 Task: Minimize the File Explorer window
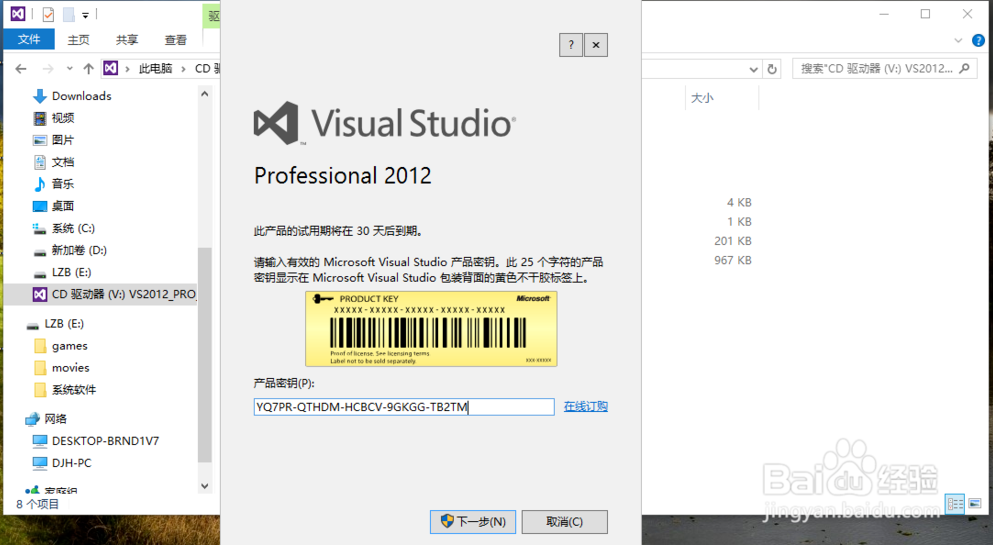click(884, 14)
